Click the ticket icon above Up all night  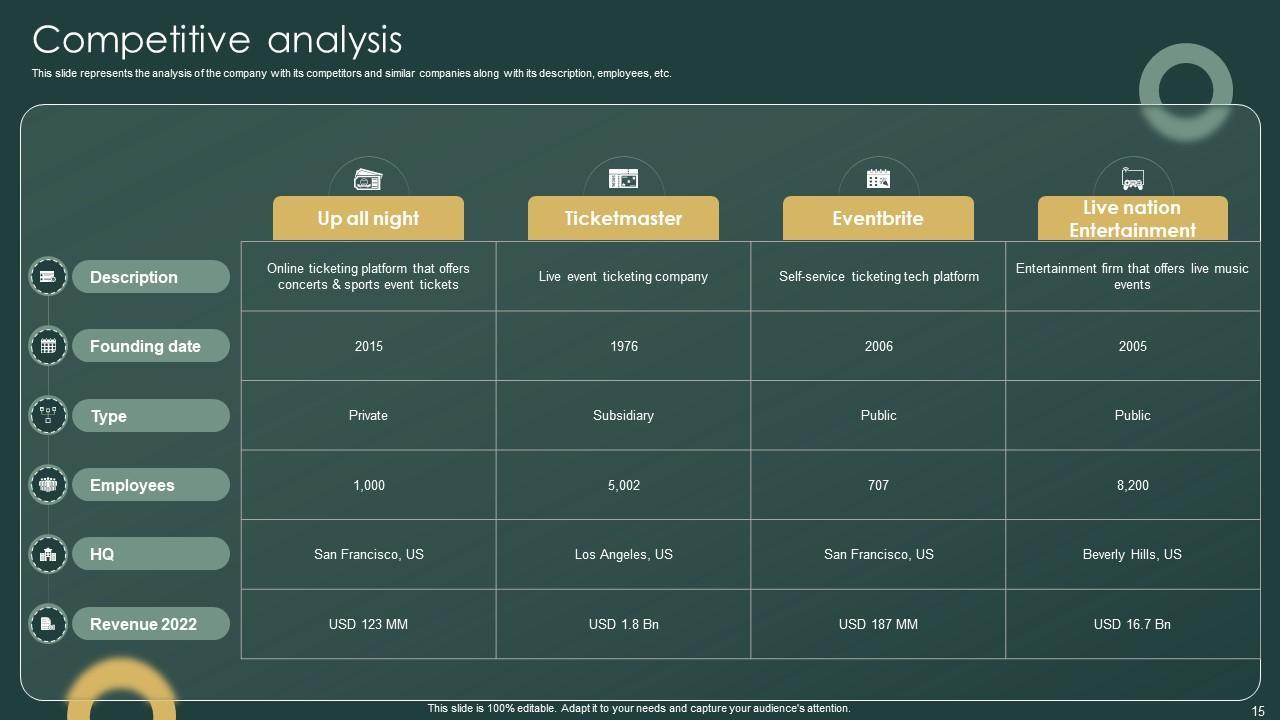click(x=368, y=179)
